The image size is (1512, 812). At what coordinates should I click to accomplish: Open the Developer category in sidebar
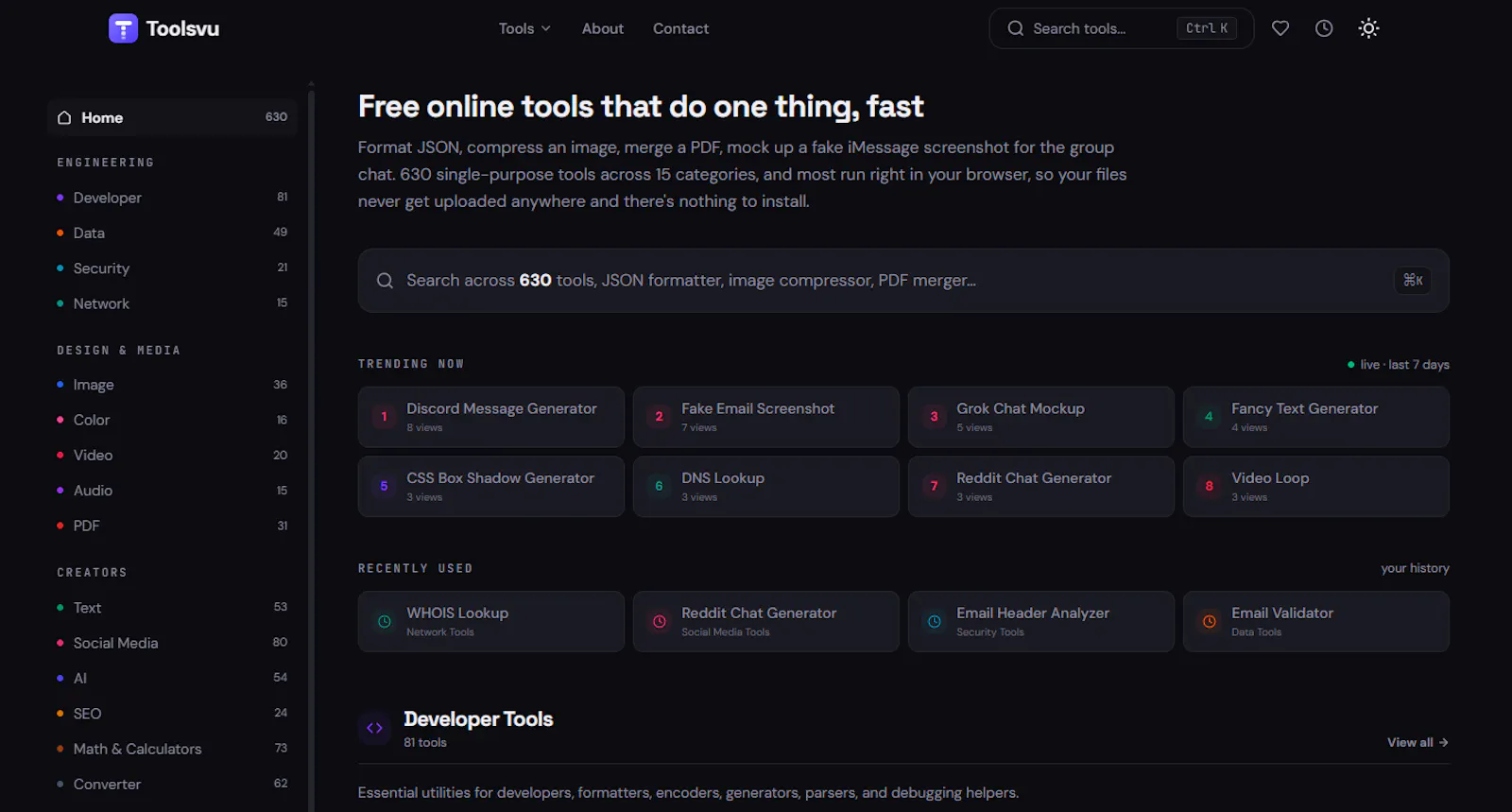pos(172,198)
